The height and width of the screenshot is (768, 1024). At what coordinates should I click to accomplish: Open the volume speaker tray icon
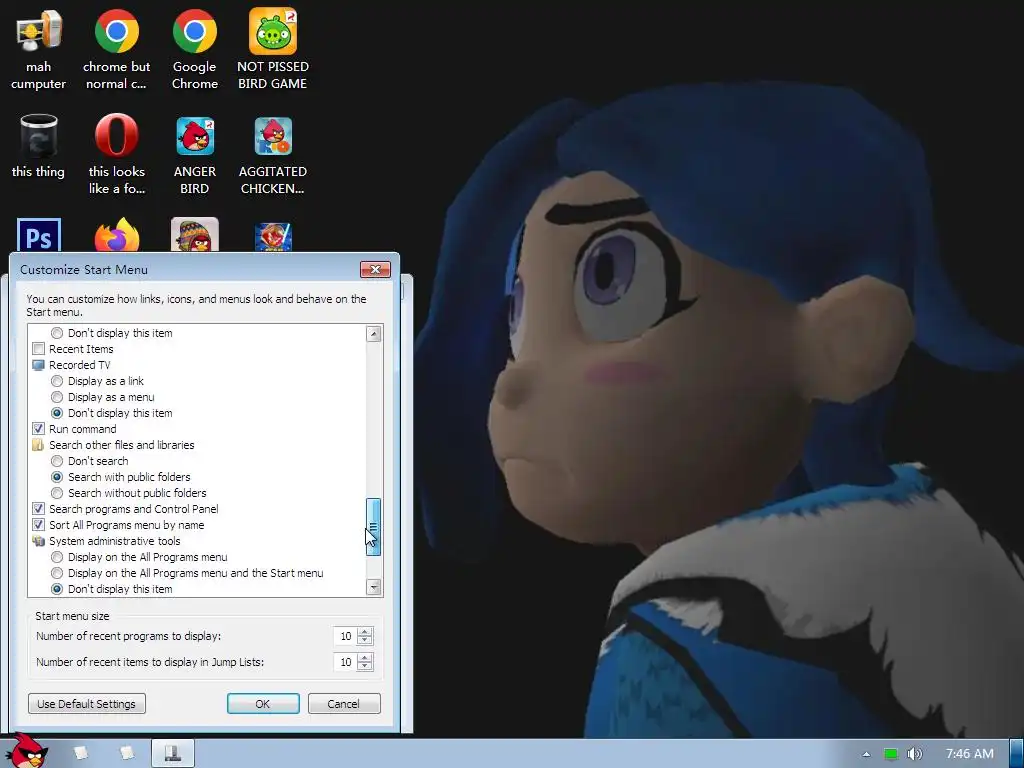click(915, 754)
